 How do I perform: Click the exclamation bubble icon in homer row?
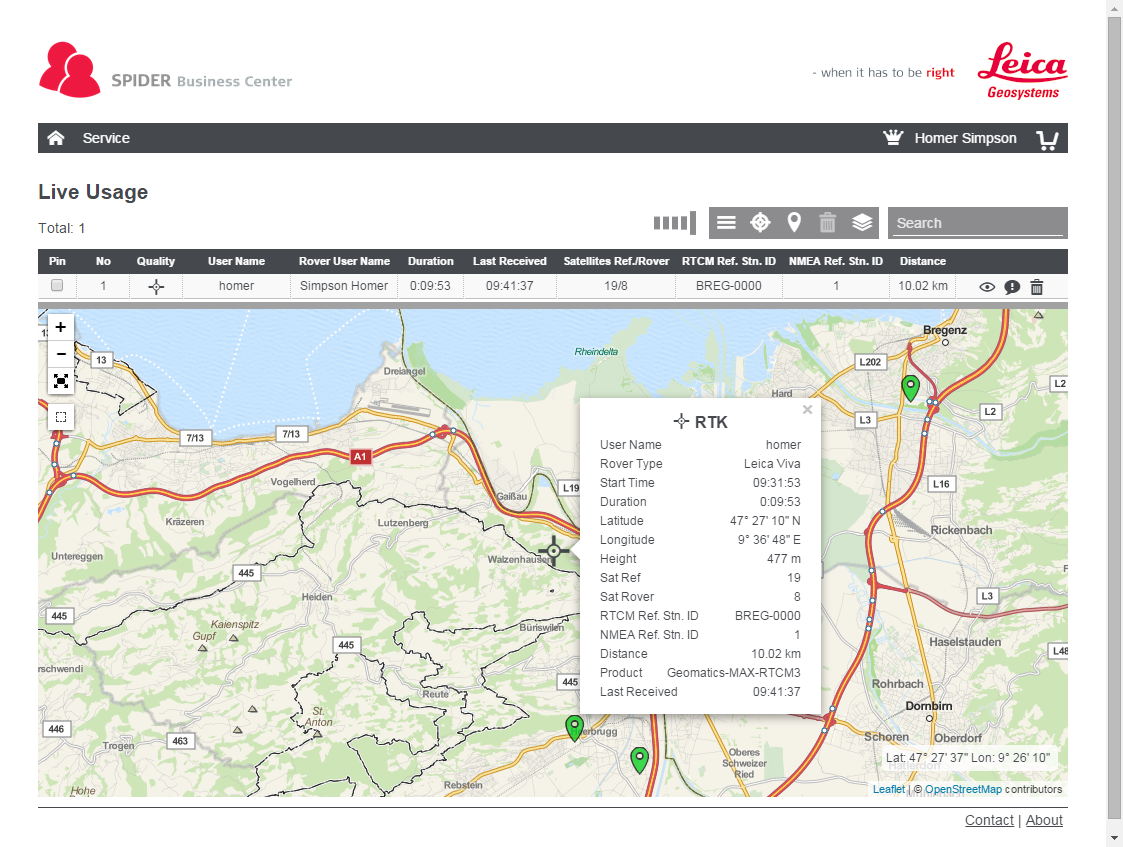coord(1012,287)
